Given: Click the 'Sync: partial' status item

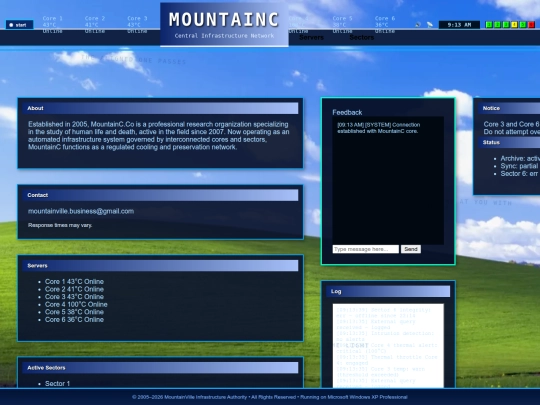Looking at the screenshot, I should (x=519, y=166).
